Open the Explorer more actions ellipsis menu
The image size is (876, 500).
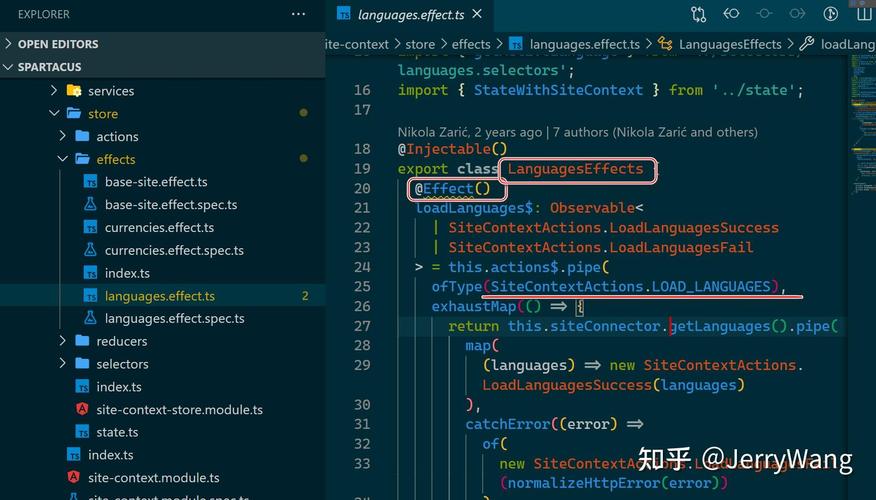tap(298, 14)
